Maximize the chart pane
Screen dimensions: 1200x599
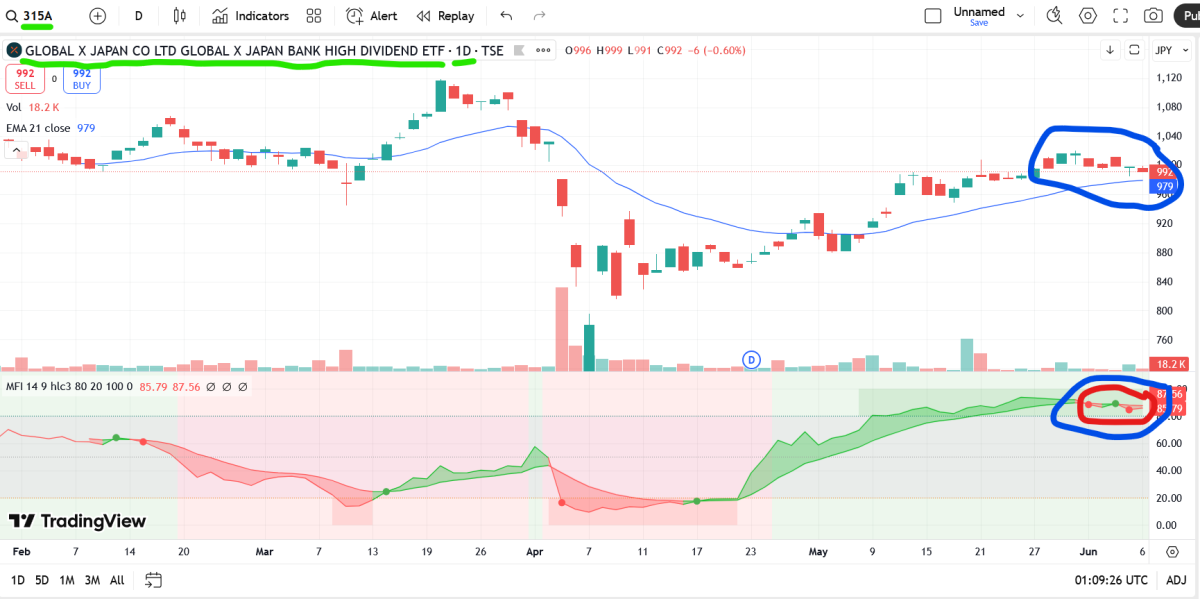coord(1135,50)
